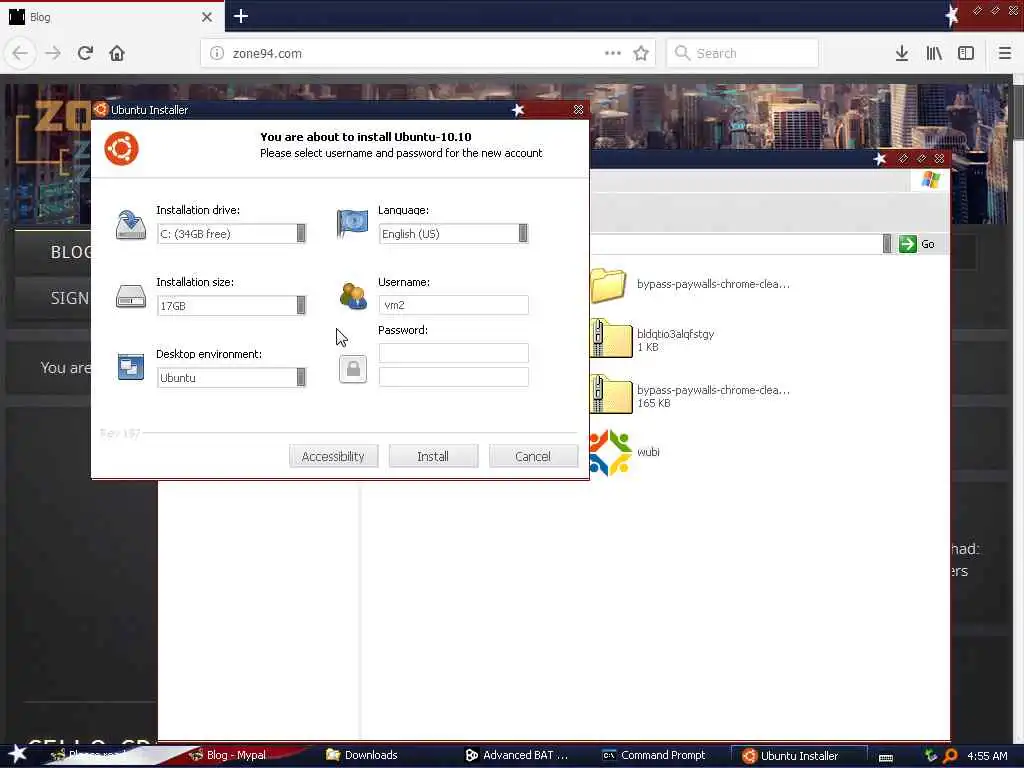The width and height of the screenshot is (1024, 768).
Task: Click the Username field containing vm2
Action: [x=453, y=305]
